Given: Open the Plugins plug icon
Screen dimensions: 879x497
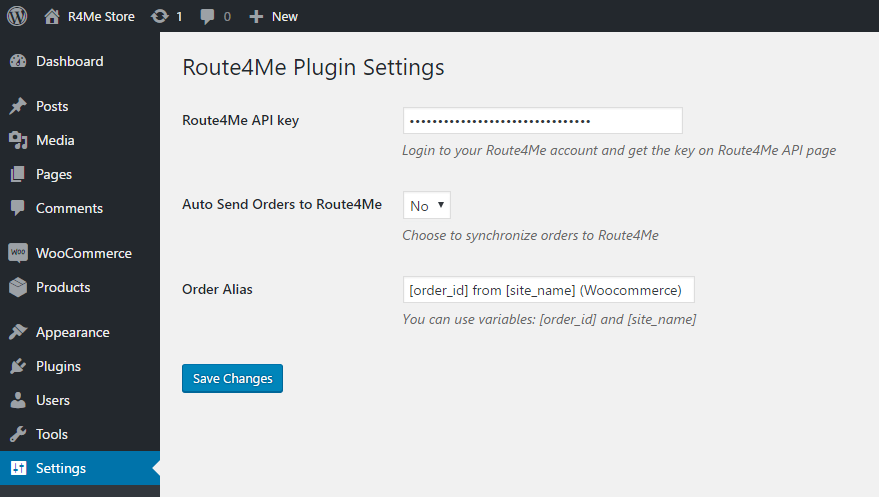Looking at the screenshot, I should pyautogui.click(x=18, y=366).
